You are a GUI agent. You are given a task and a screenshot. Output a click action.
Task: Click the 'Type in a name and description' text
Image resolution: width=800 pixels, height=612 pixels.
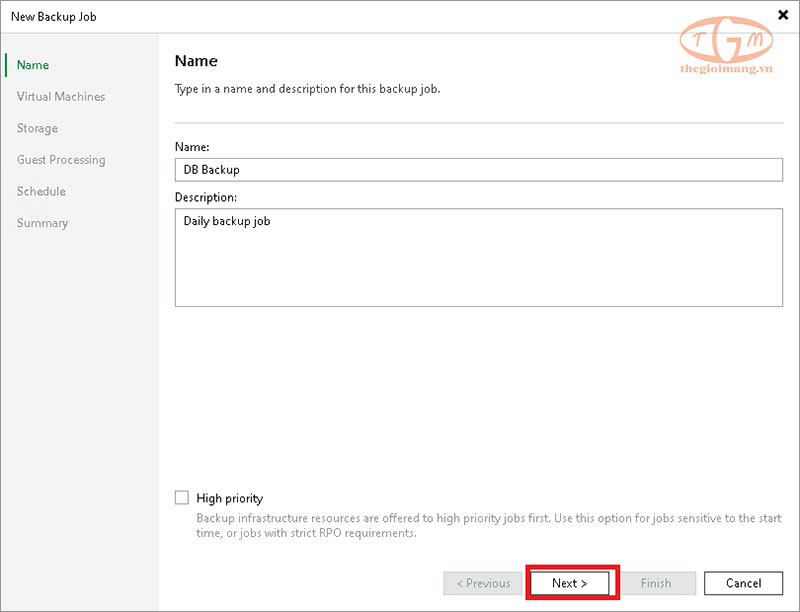click(307, 89)
